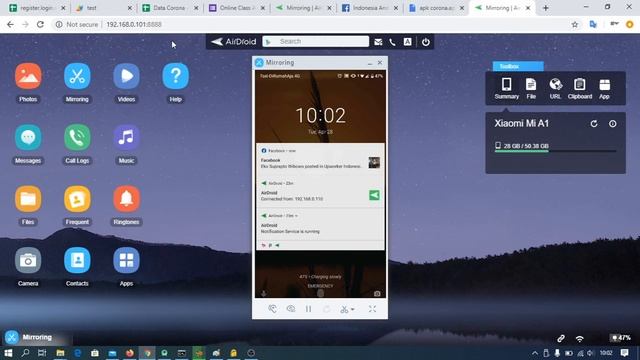The image size is (640, 360).
Task: Open the Messages app icon
Action: [x=28, y=138]
